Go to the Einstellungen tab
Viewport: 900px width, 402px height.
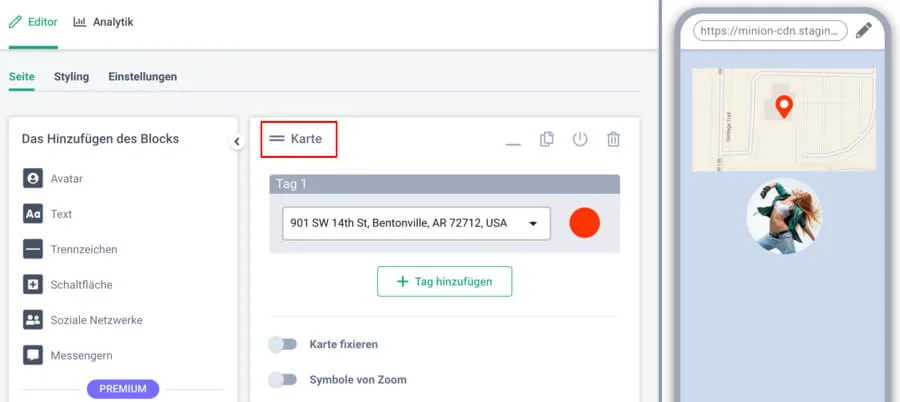point(143,76)
